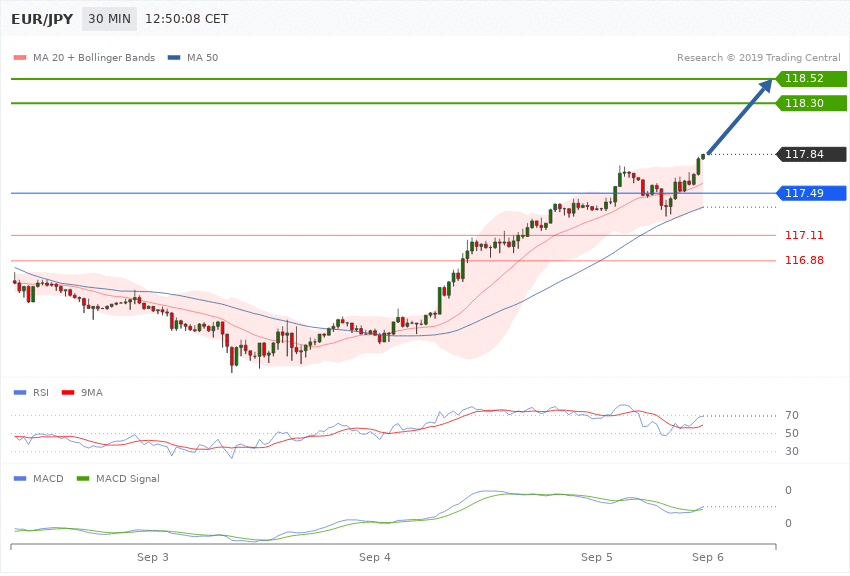
Task: Click the 12:50:08 CET timestamp
Action: pyautogui.click(x=186, y=19)
